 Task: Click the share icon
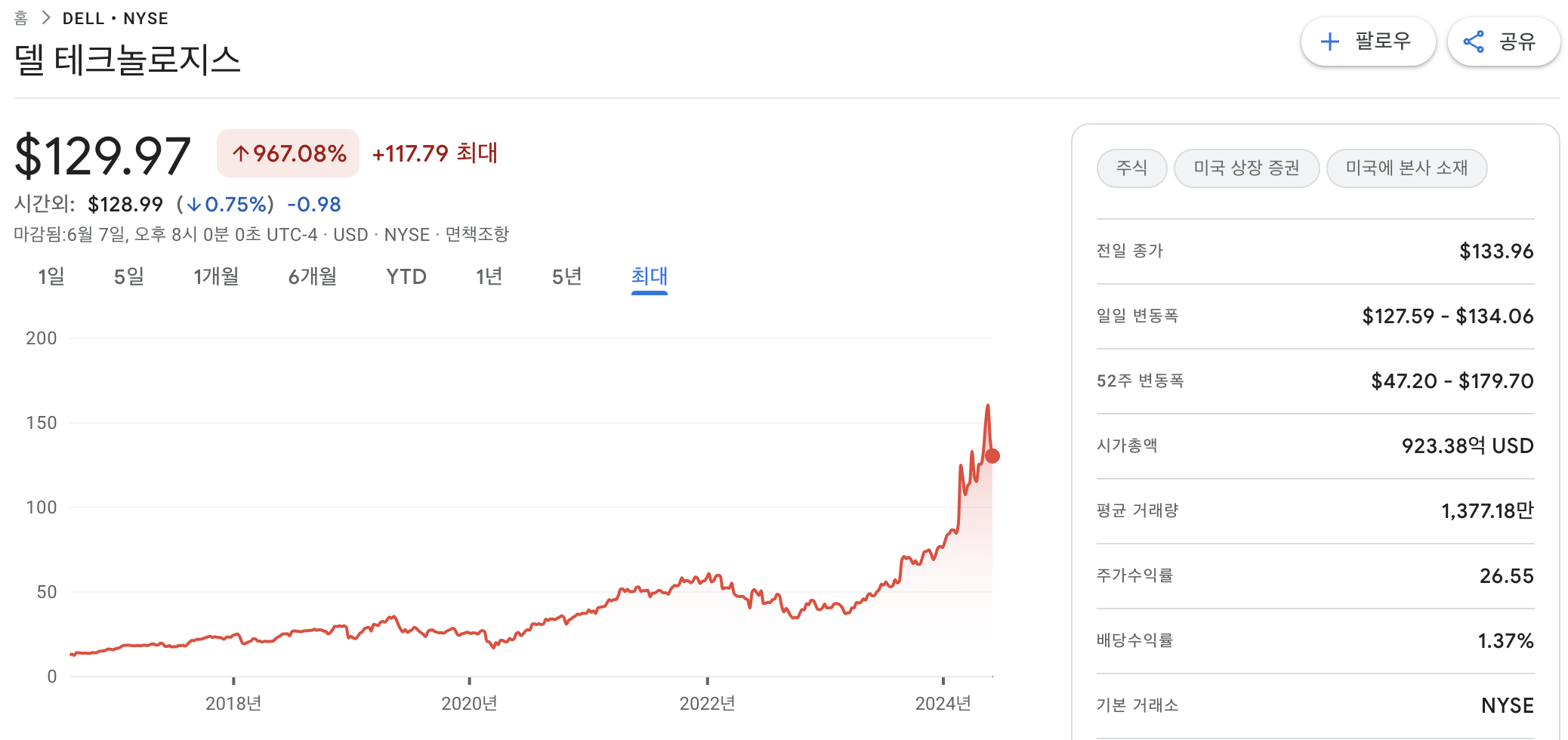(x=1474, y=42)
